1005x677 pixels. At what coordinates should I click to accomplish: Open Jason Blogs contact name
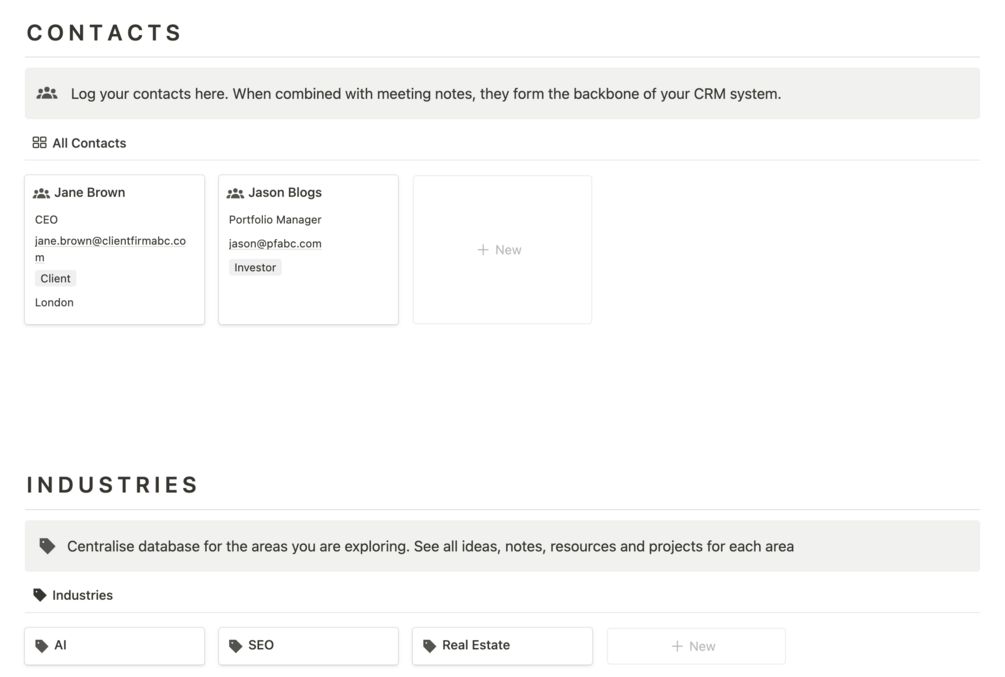click(285, 193)
